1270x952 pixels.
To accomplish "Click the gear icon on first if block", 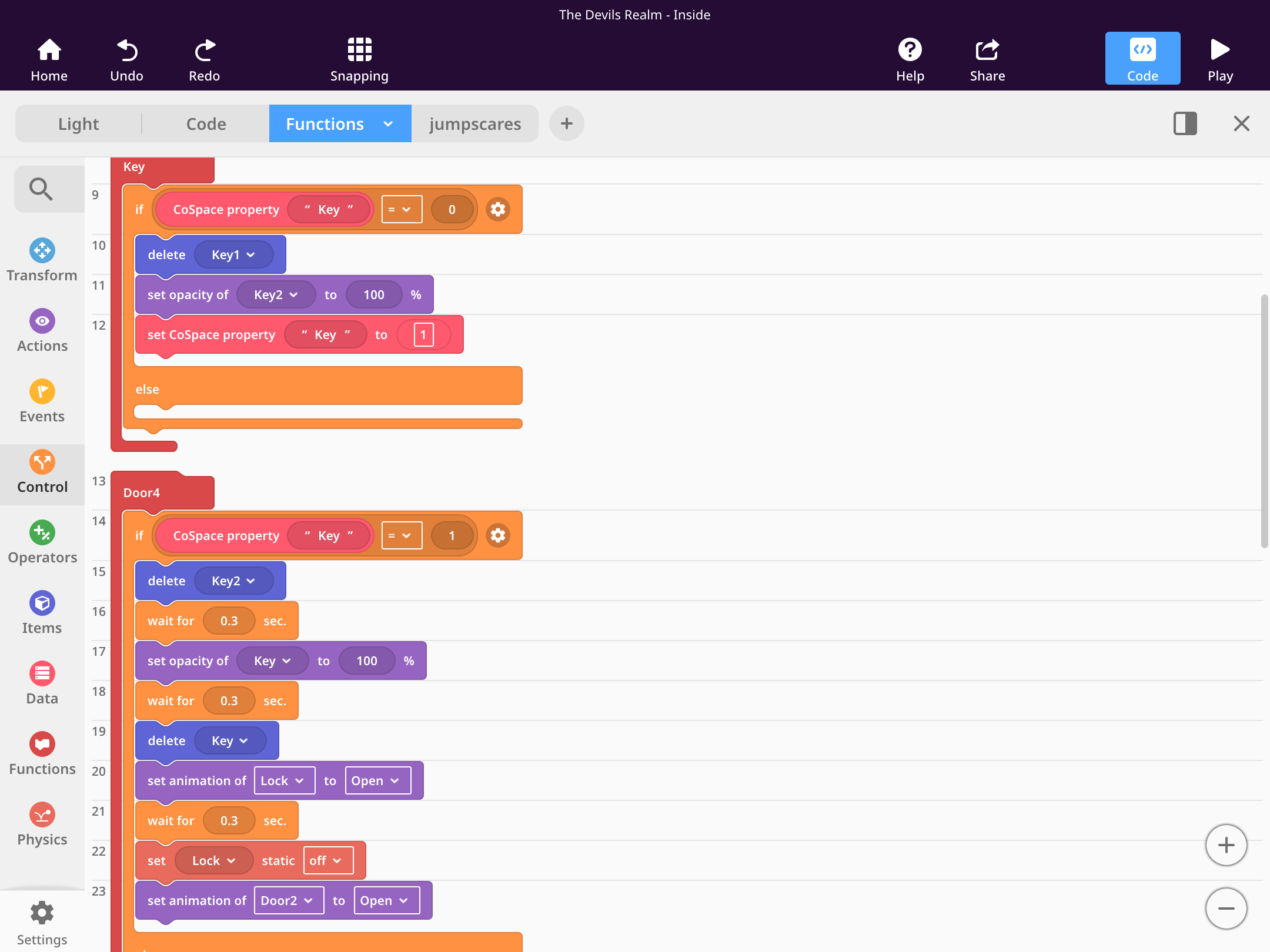I will tap(497, 210).
